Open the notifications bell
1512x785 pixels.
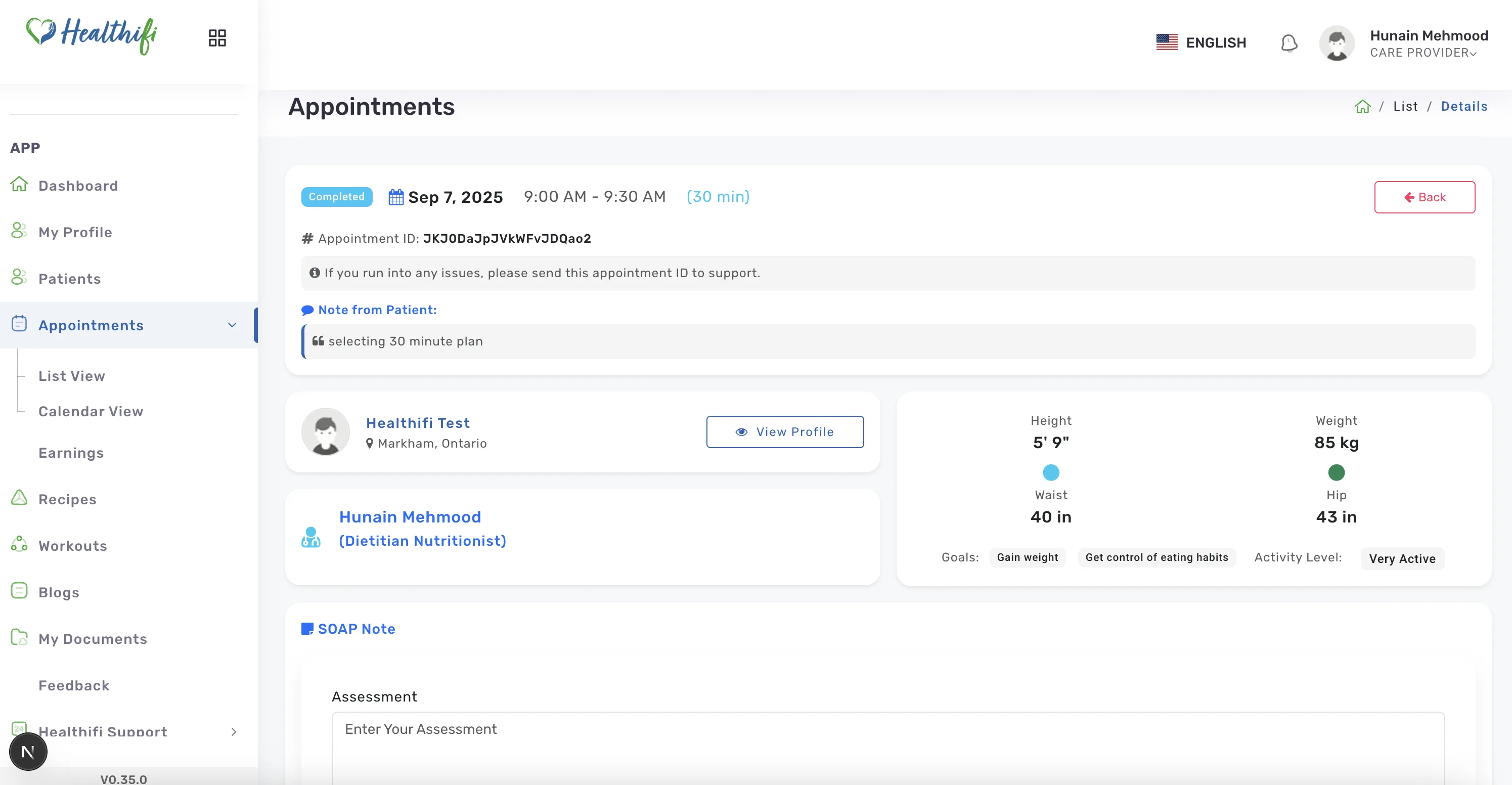click(1289, 43)
